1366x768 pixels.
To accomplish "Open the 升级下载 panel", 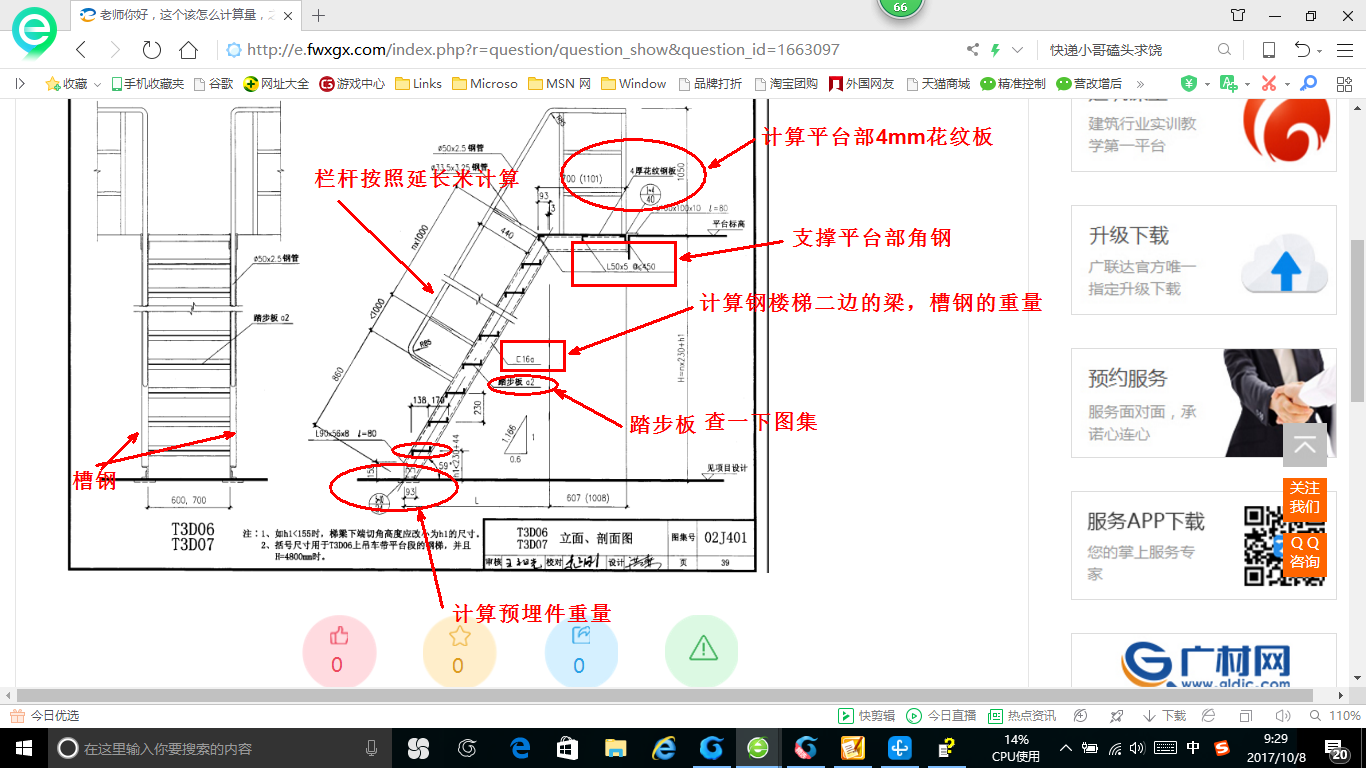I will [x=1203, y=260].
